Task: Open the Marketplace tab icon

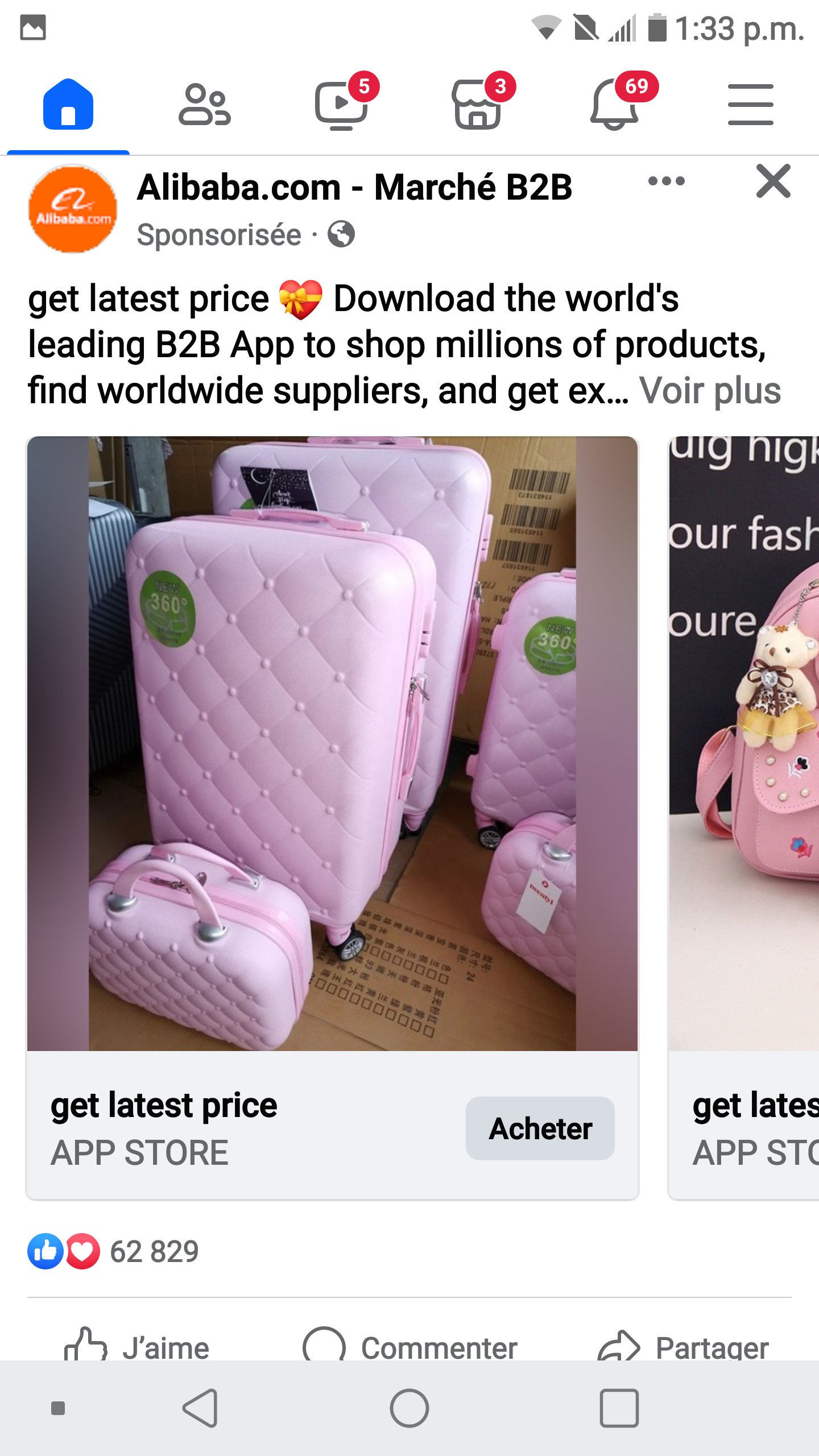Action: [x=478, y=105]
